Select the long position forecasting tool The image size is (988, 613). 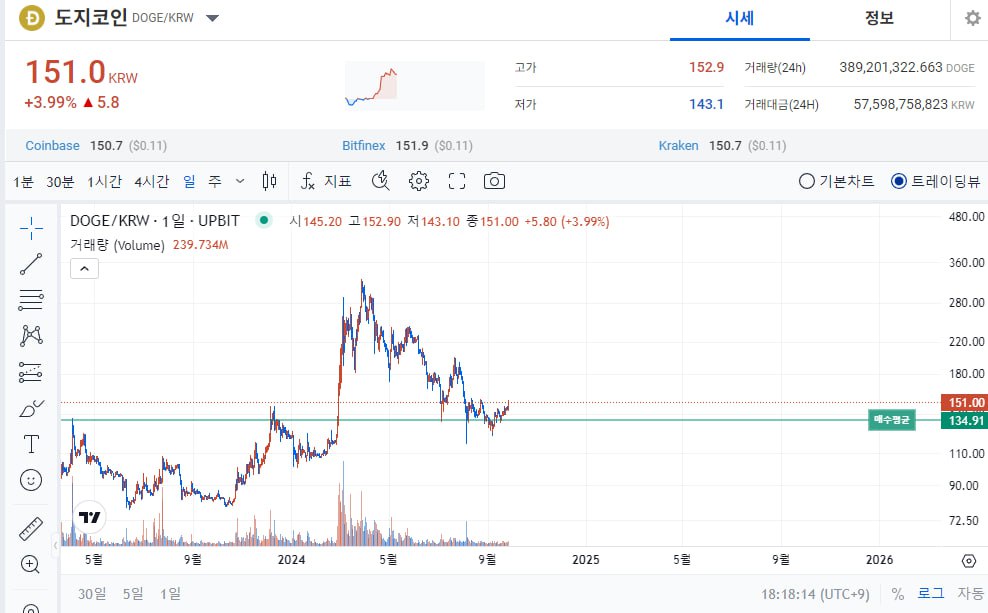[31, 372]
